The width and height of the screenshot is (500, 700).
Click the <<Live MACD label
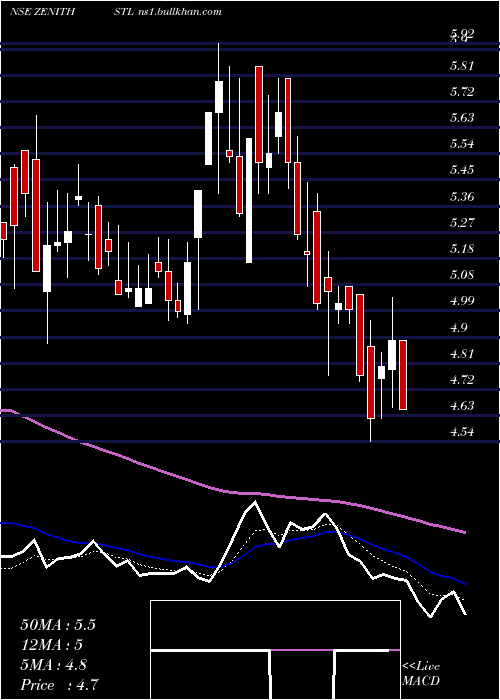coord(421,674)
